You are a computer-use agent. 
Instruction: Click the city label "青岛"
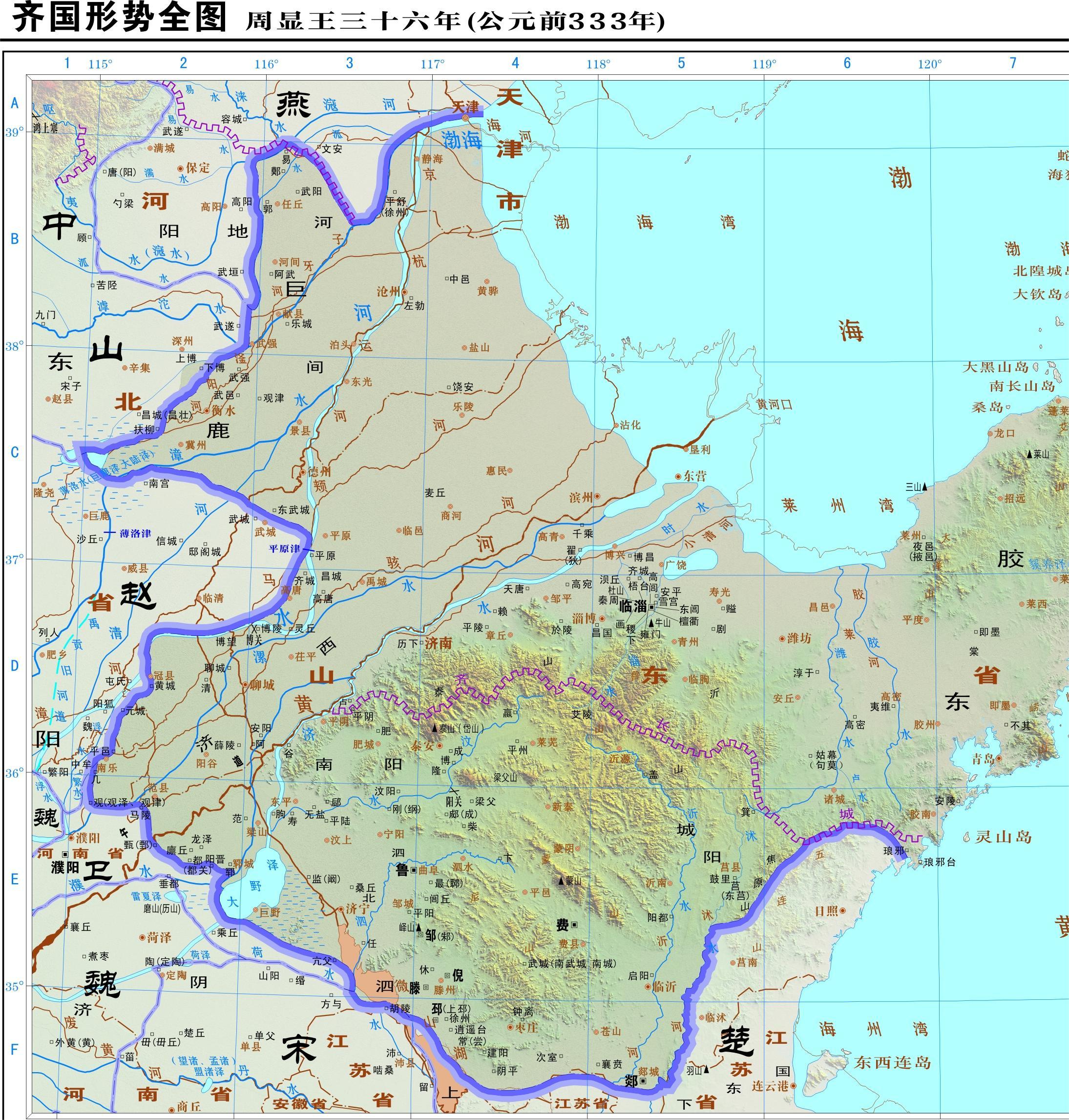coord(983,759)
